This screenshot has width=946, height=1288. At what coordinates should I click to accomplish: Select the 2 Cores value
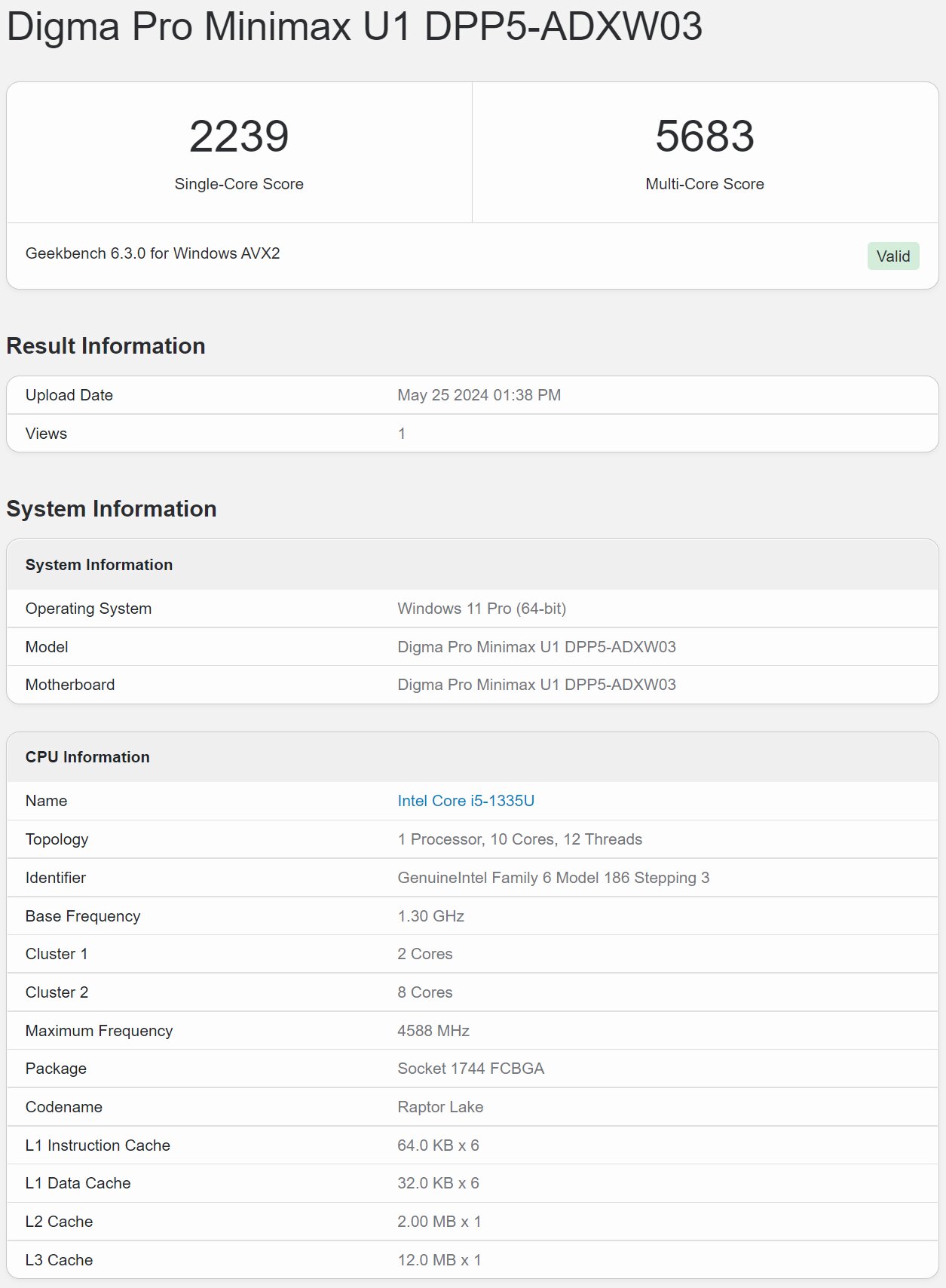tap(425, 954)
